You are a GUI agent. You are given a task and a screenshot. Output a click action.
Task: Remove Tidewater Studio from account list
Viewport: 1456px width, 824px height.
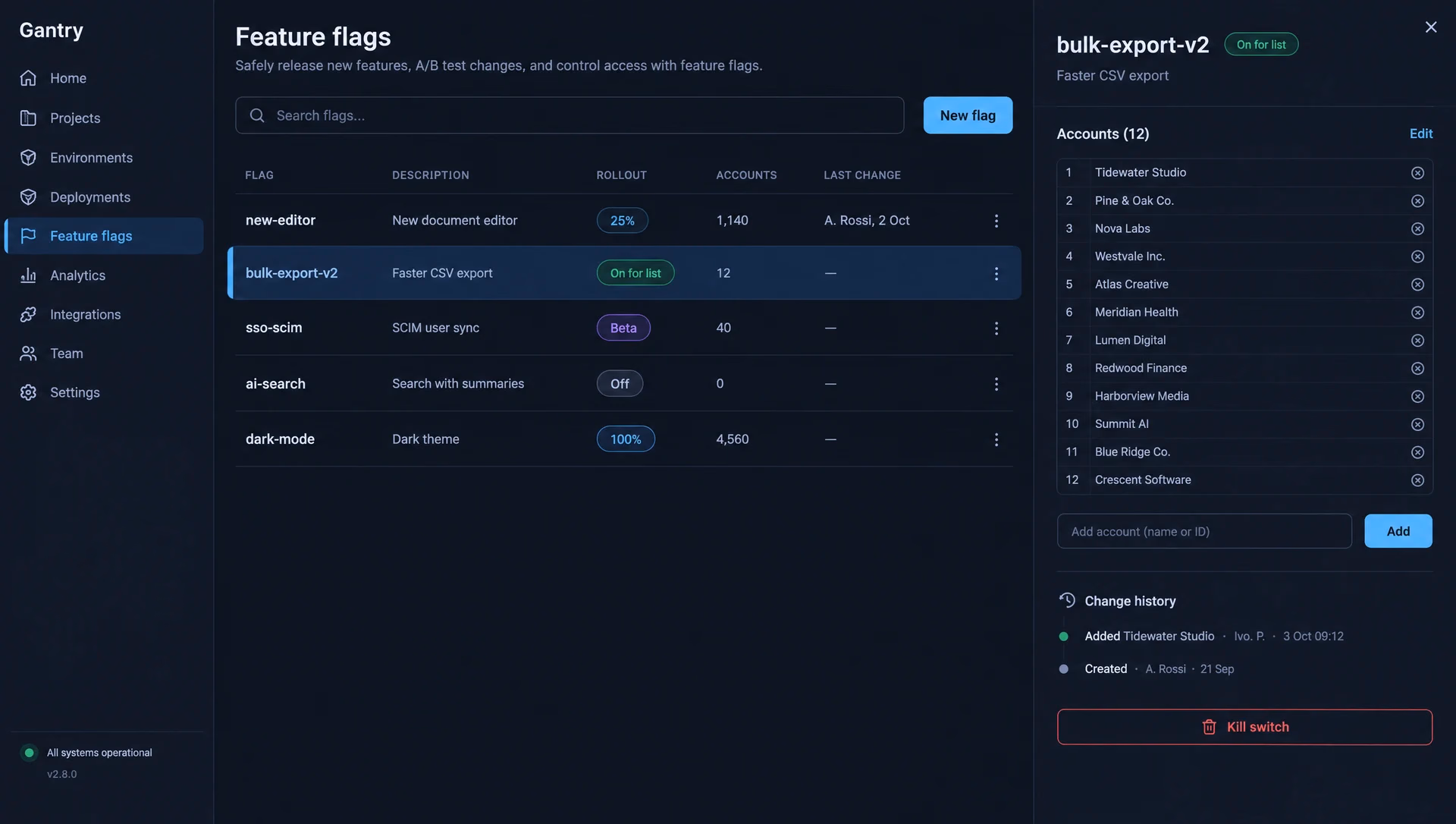point(1417,173)
